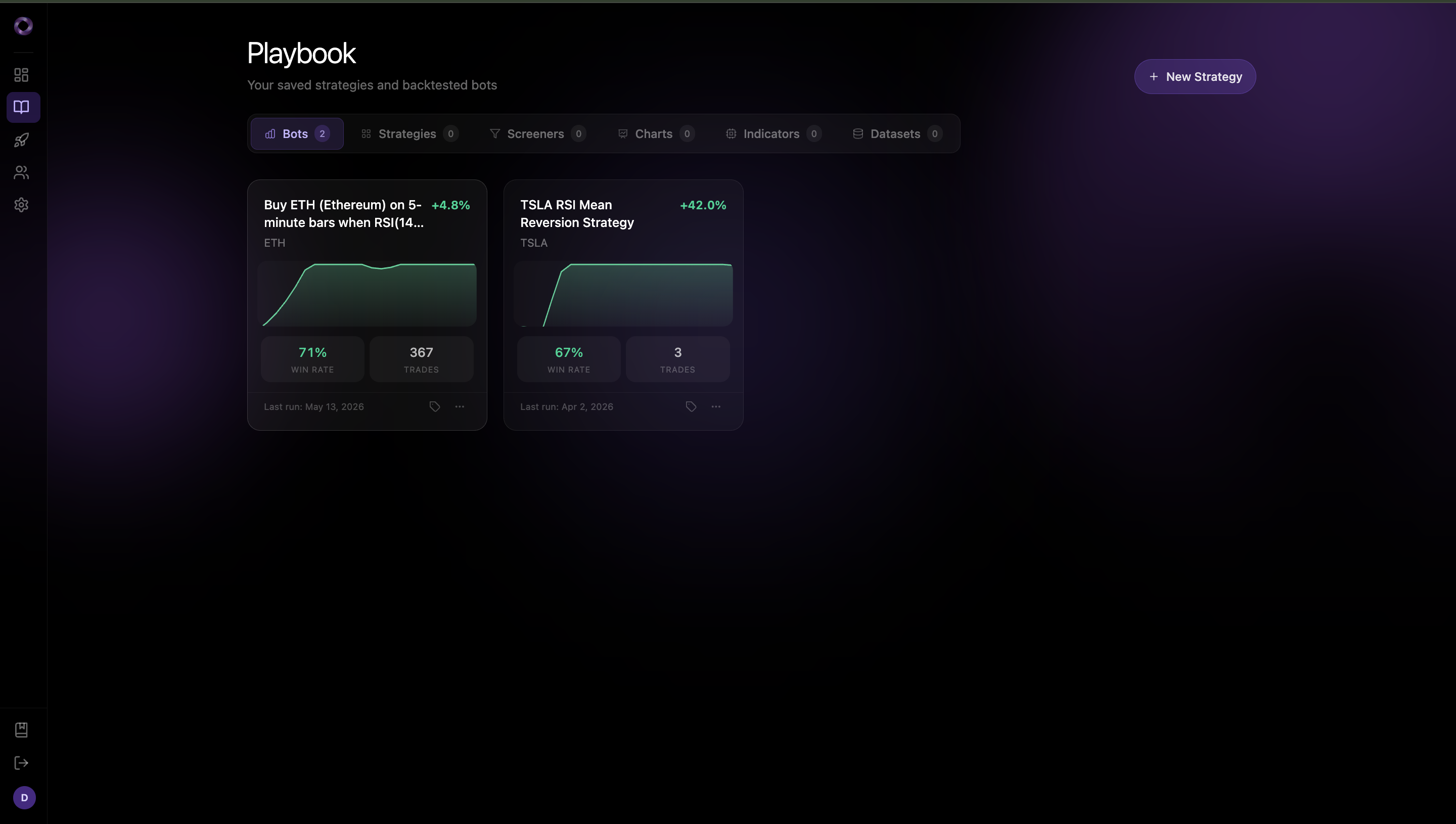This screenshot has height=824, width=1456.
Task: Open the more options menu on TSLA bot card
Action: tap(716, 406)
